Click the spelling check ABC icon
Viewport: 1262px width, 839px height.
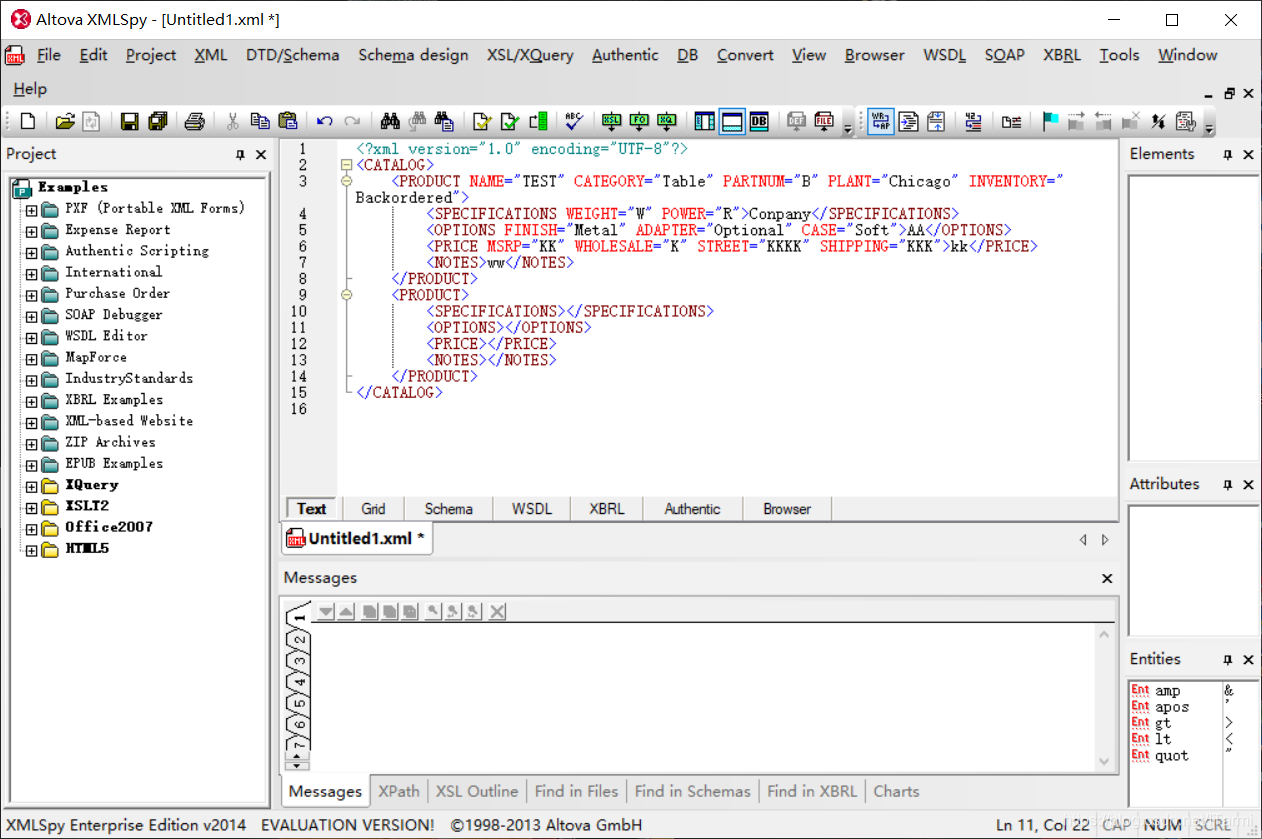[x=573, y=122]
